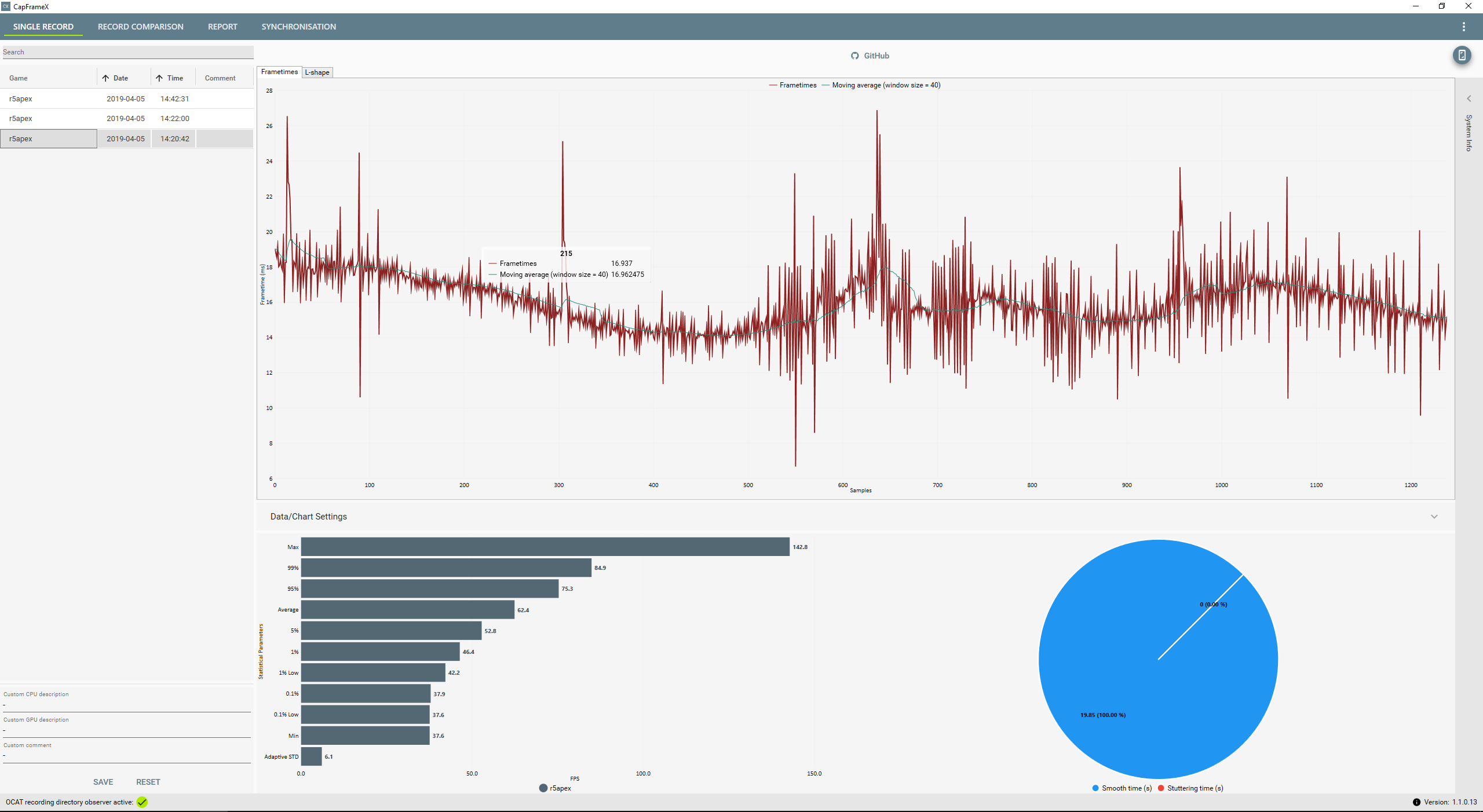Click the green observer active checkmark icon

click(142, 802)
